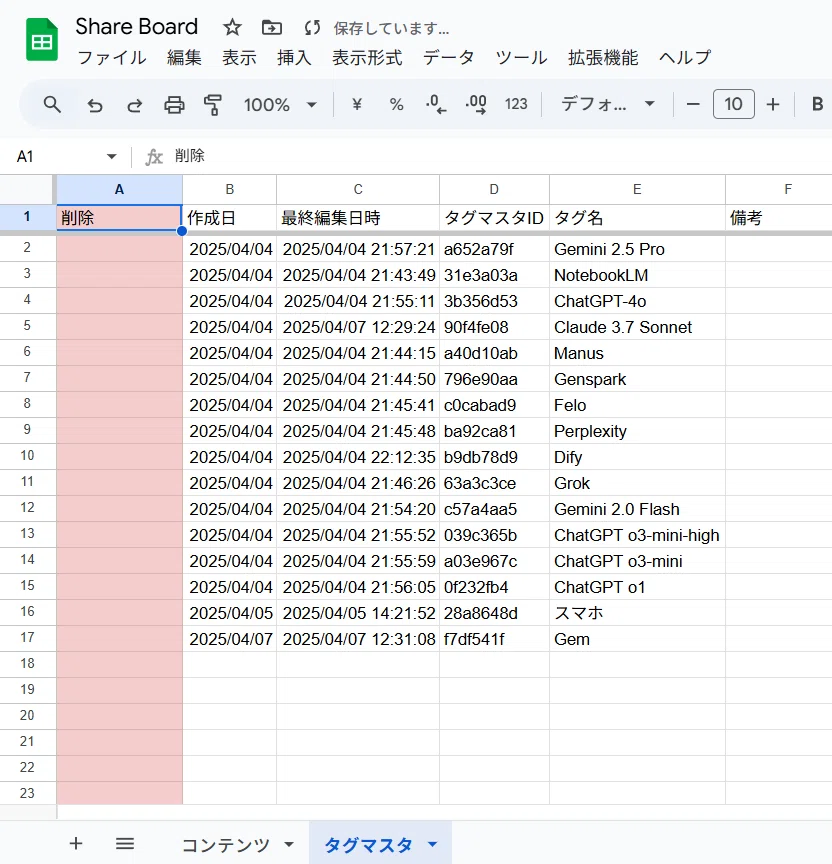This screenshot has height=864, width=832.
Task: Toggle bold formatting
Action: click(818, 104)
